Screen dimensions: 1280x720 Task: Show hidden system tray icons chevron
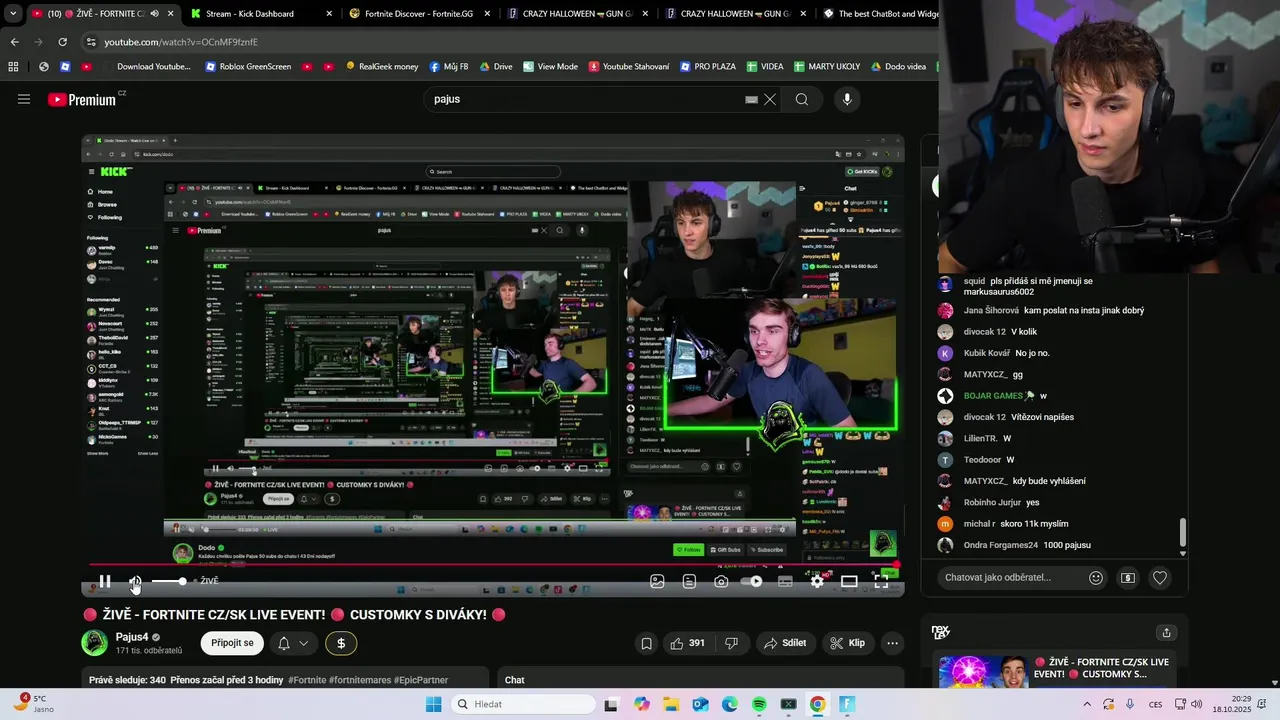coord(1087,704)
